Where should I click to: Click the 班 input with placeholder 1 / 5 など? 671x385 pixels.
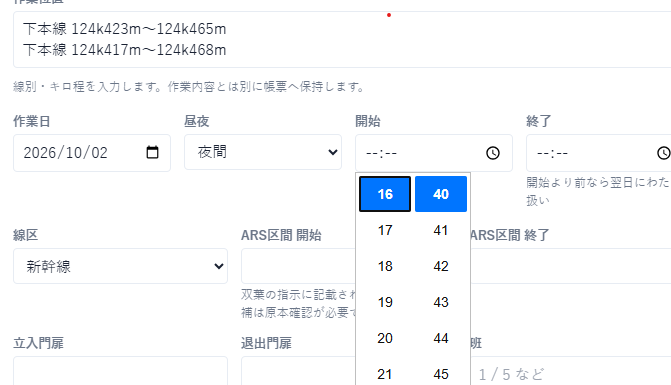tap(570, 371)
